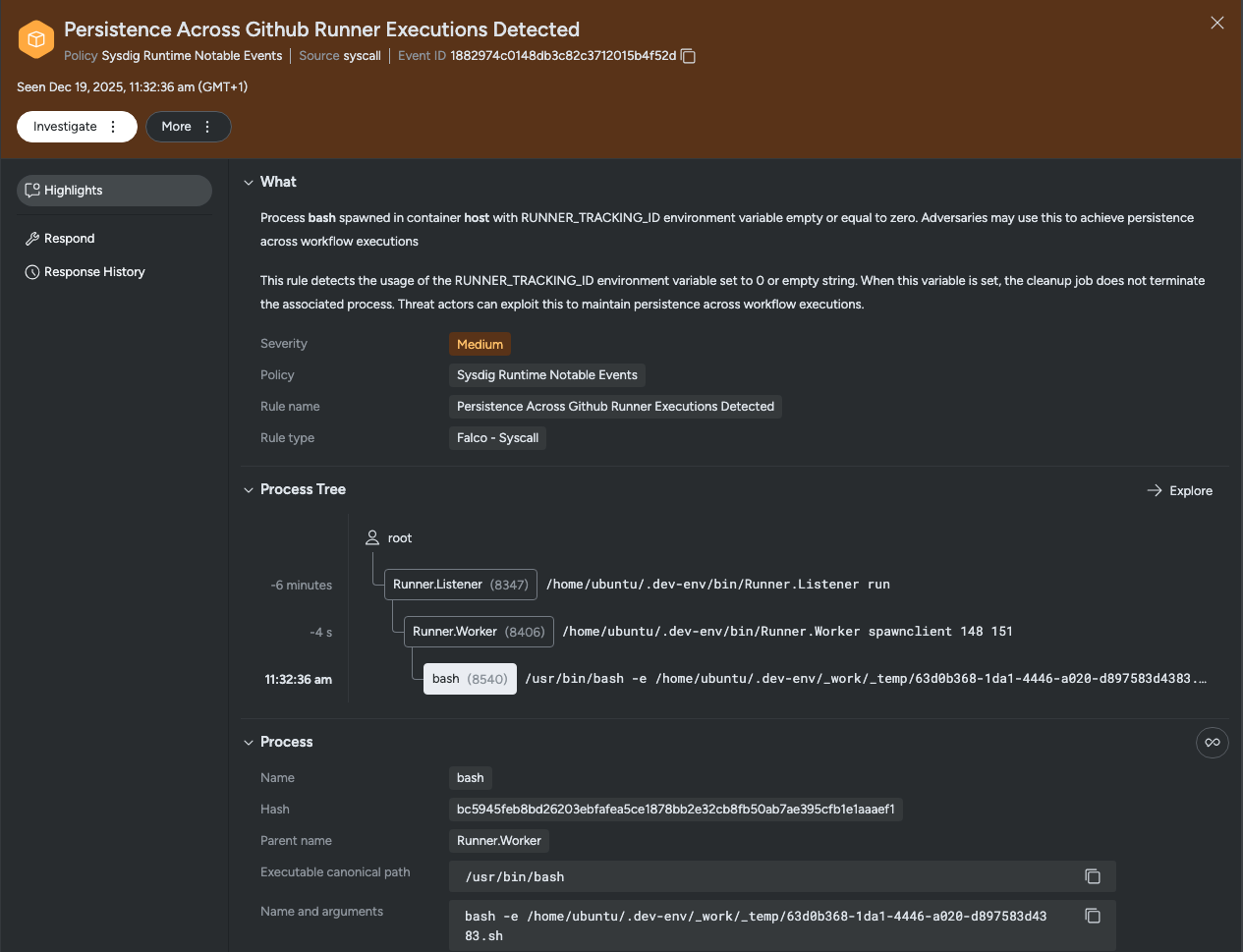Click the Runner.Listener run command line text
The height and width of the screenshot is (952, 1243).
(x=718, y=585)
